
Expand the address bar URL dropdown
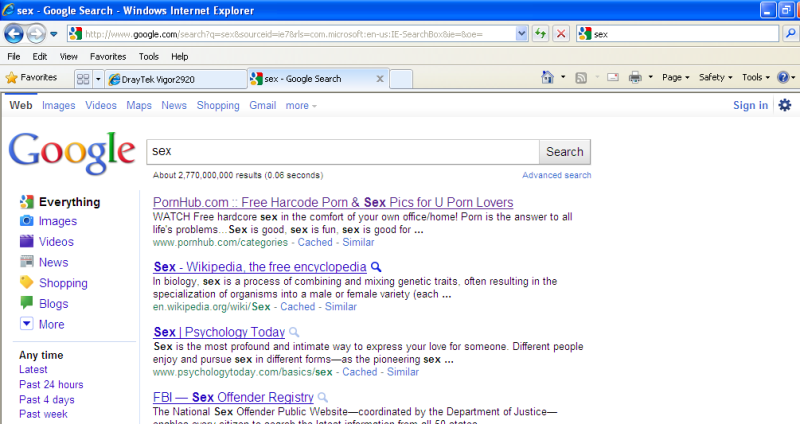[521, 34]
